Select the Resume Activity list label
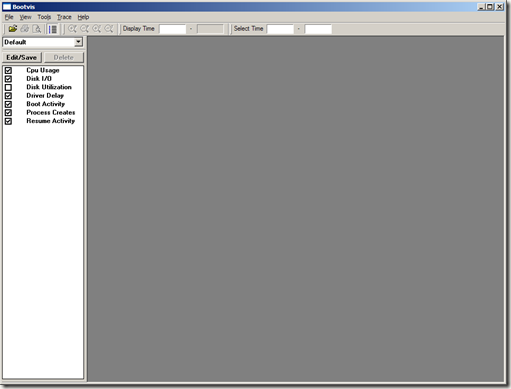This screenshot has height=389, width=511. tap(51, 121)
